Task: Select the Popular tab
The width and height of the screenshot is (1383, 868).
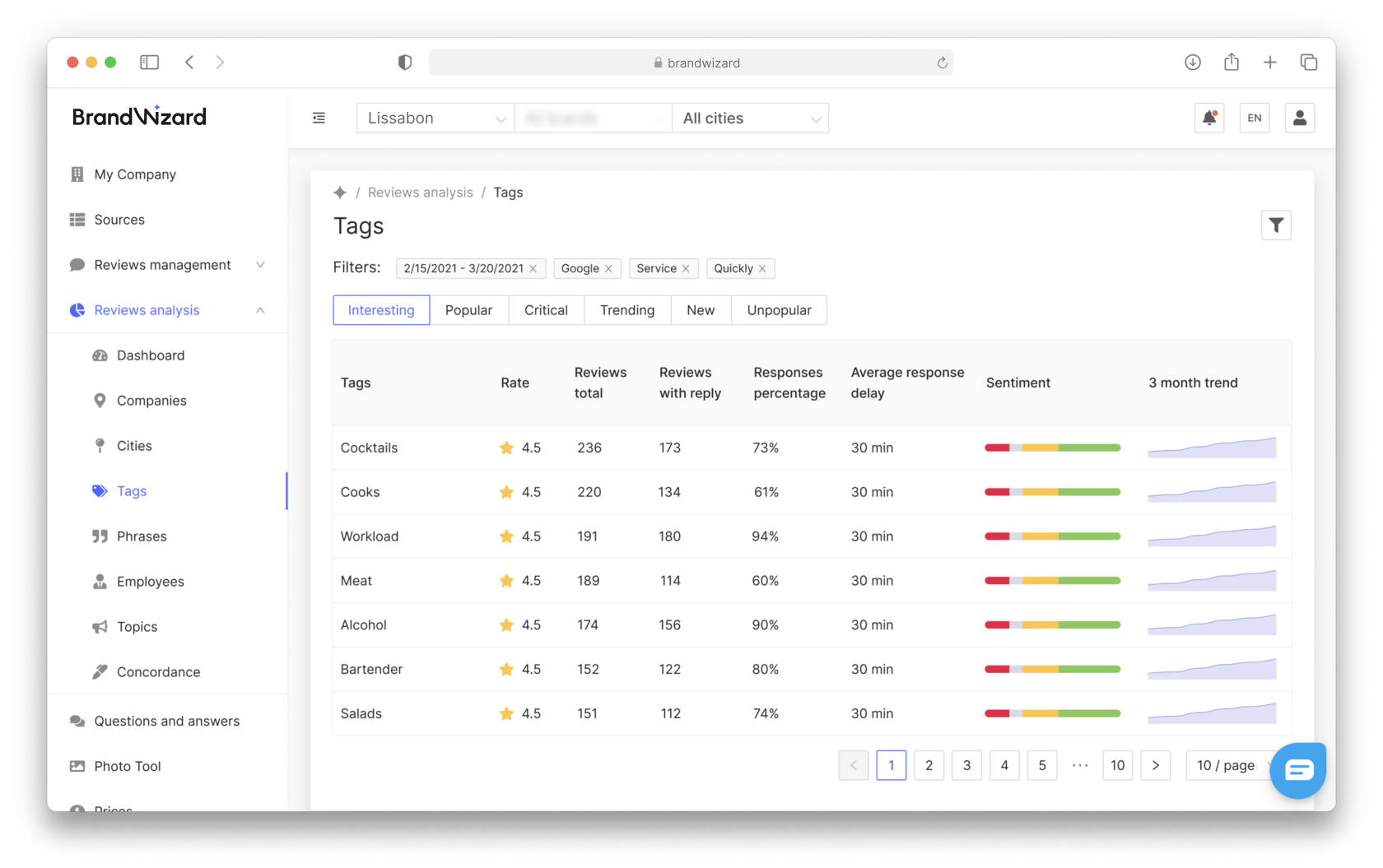Action: coord(468,310)
